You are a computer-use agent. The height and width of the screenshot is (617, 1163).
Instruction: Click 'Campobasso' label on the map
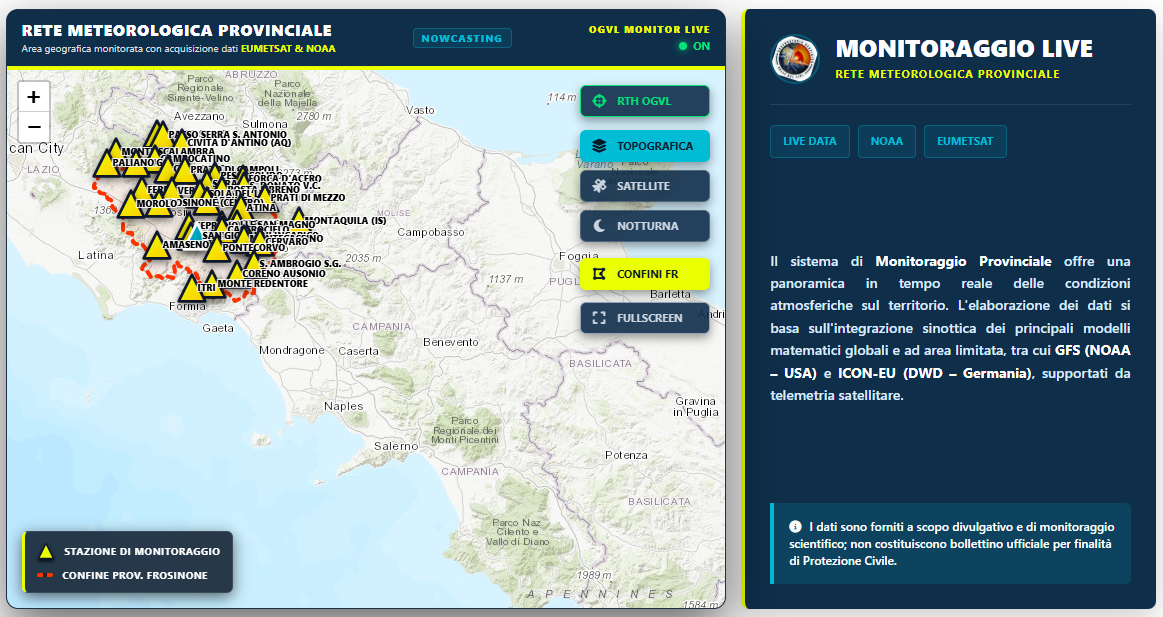pos(431,232)
